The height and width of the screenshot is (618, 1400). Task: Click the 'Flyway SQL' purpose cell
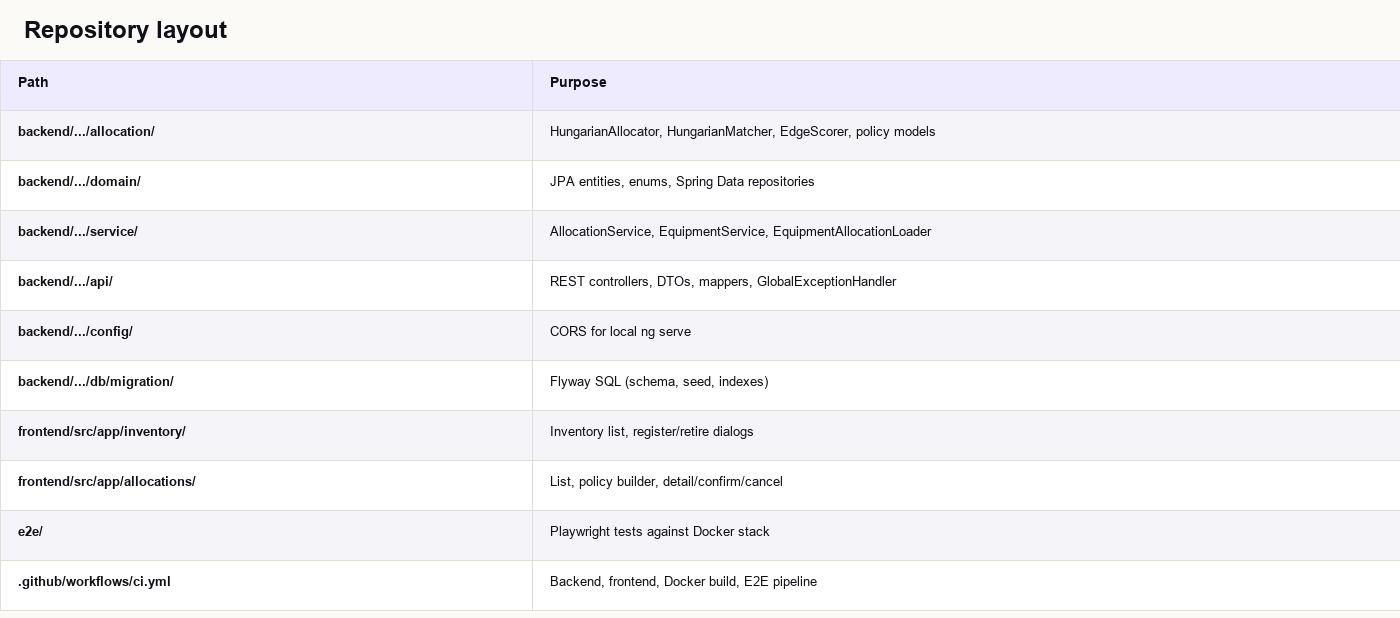click(x=966, y=385)
